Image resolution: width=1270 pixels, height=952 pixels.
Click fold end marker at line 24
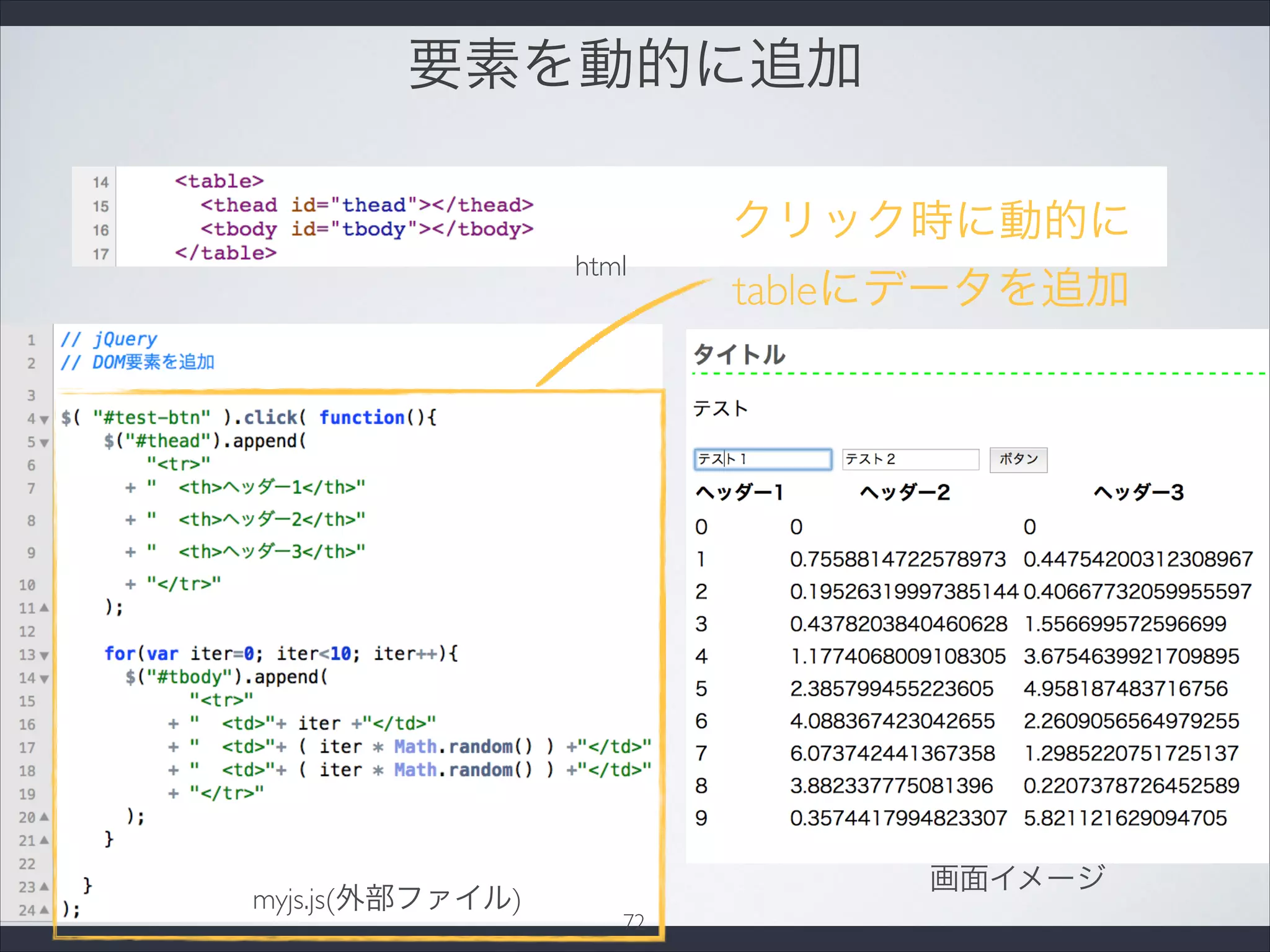[44, 910]
